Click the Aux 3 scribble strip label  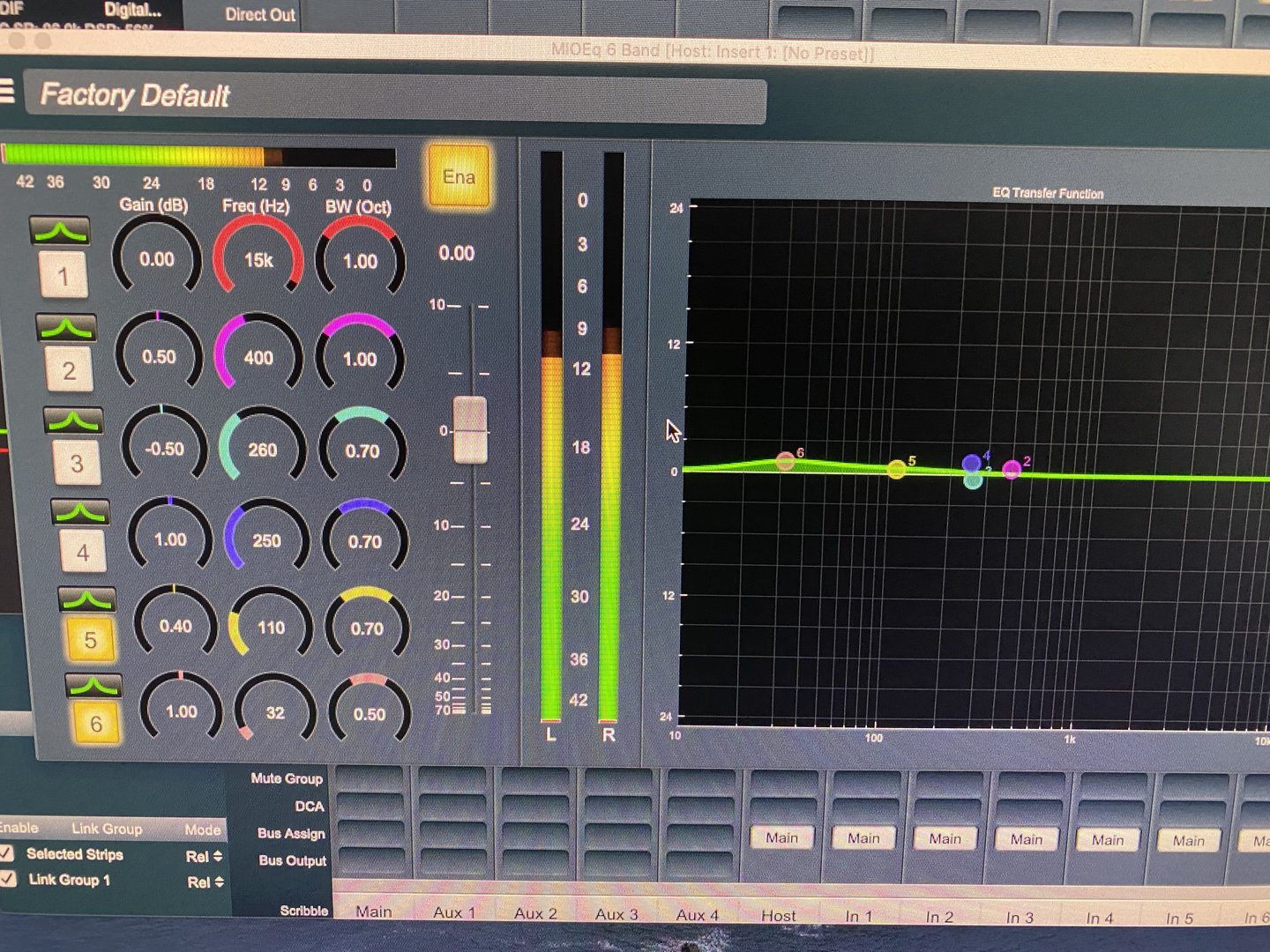pyautogui.click(x=616, y=915)
